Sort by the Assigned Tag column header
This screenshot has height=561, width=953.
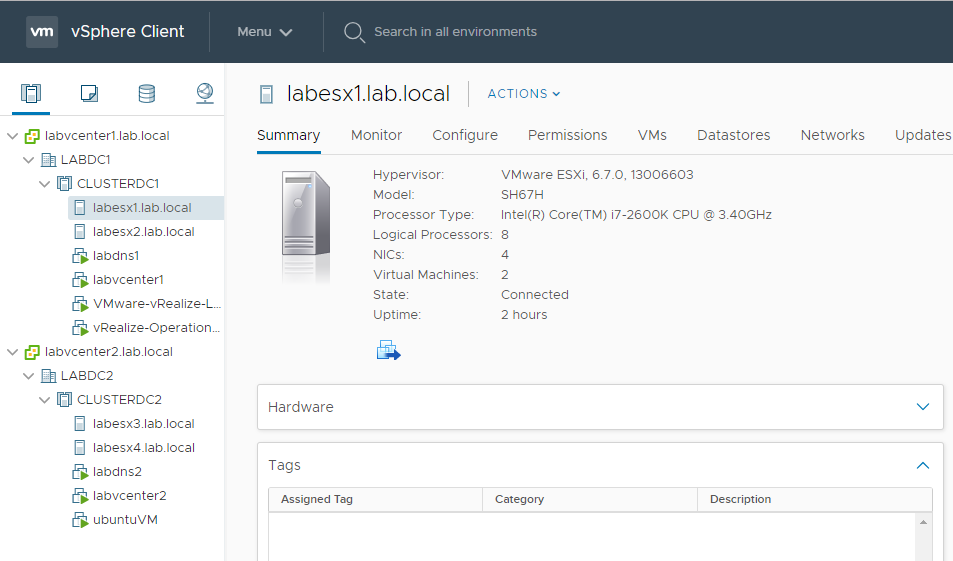coord(375,499)
